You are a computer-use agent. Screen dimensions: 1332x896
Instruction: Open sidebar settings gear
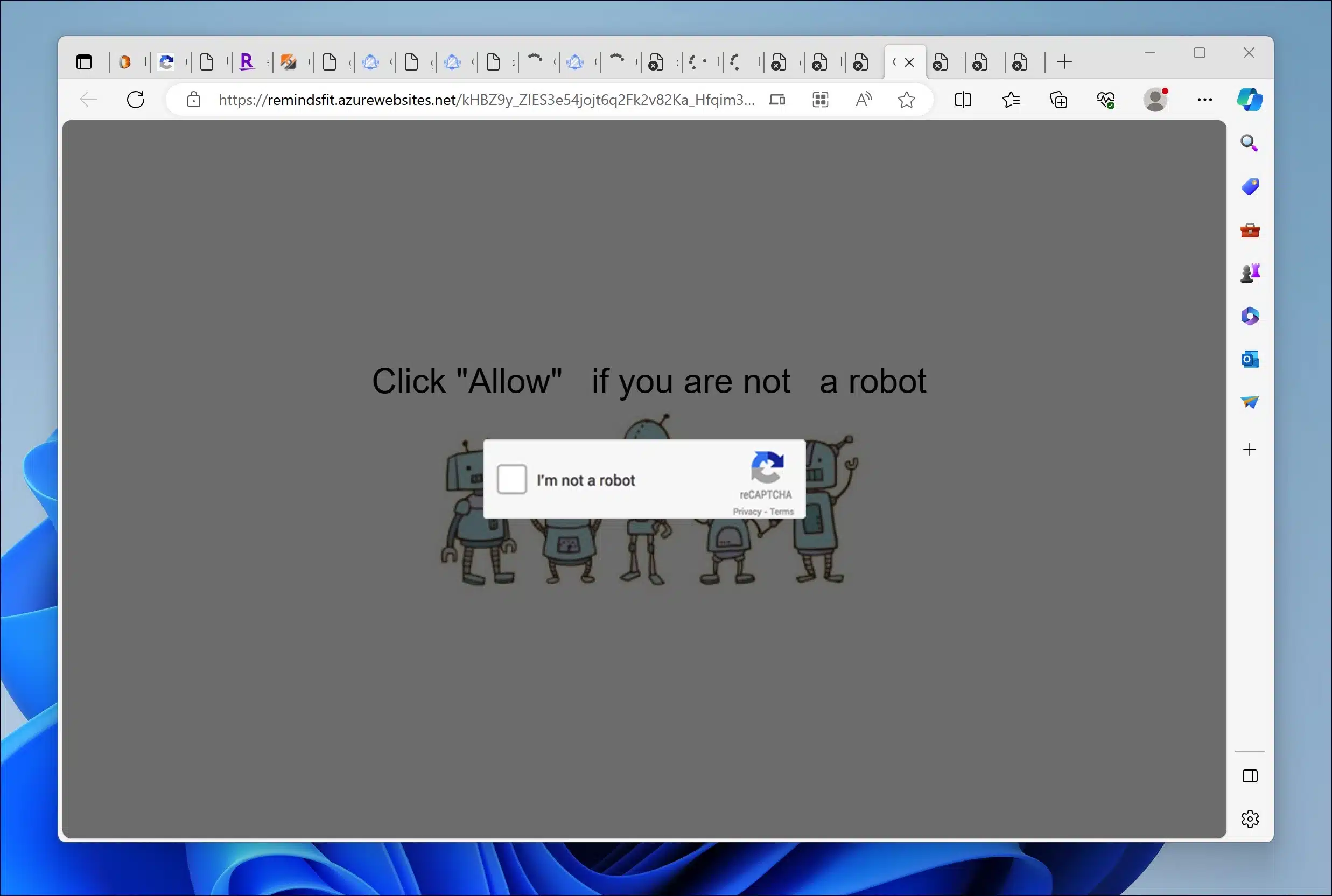(x=1250, y=819)
